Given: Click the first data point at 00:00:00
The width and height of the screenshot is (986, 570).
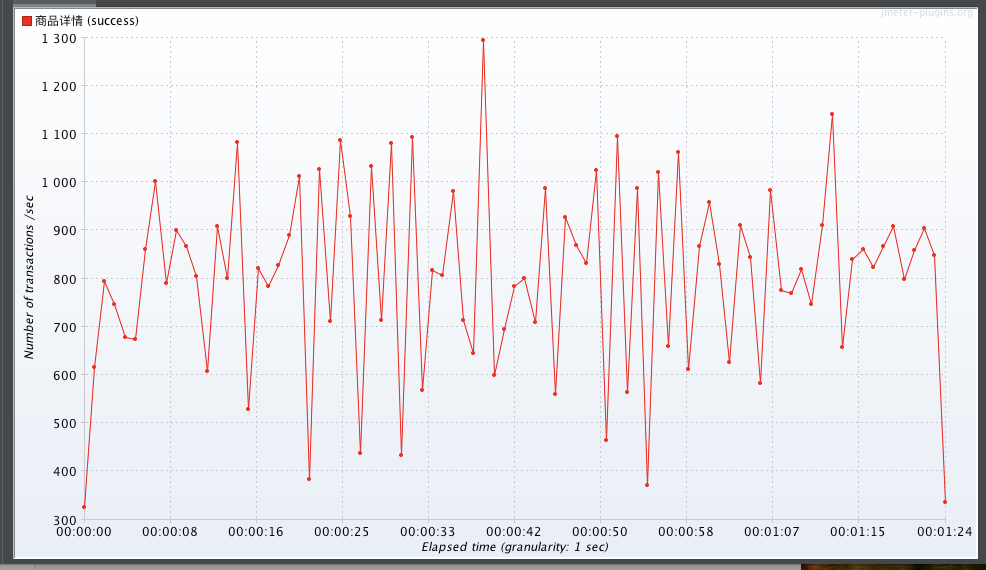Looking at the screenshot, I should pos(84,507).
